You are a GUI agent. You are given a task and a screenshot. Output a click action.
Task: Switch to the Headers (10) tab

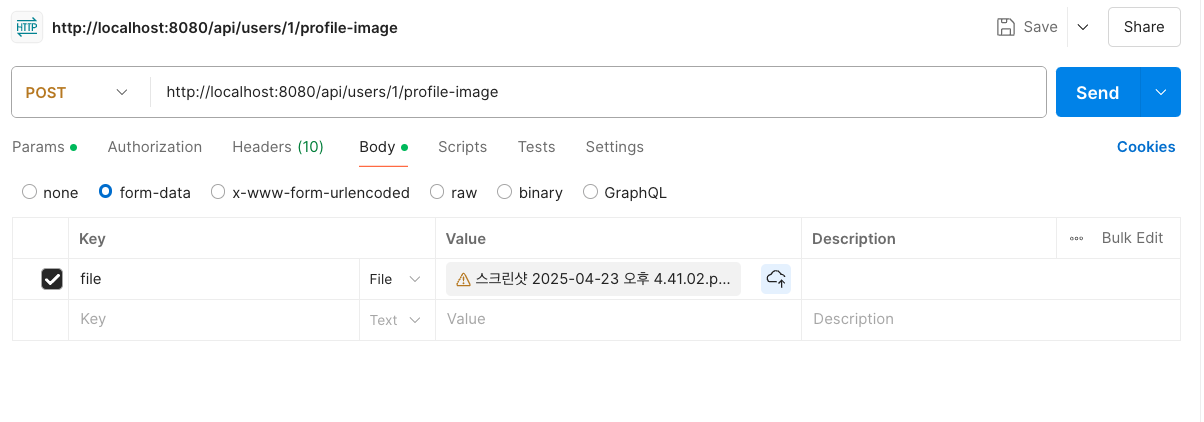[278, 147]
